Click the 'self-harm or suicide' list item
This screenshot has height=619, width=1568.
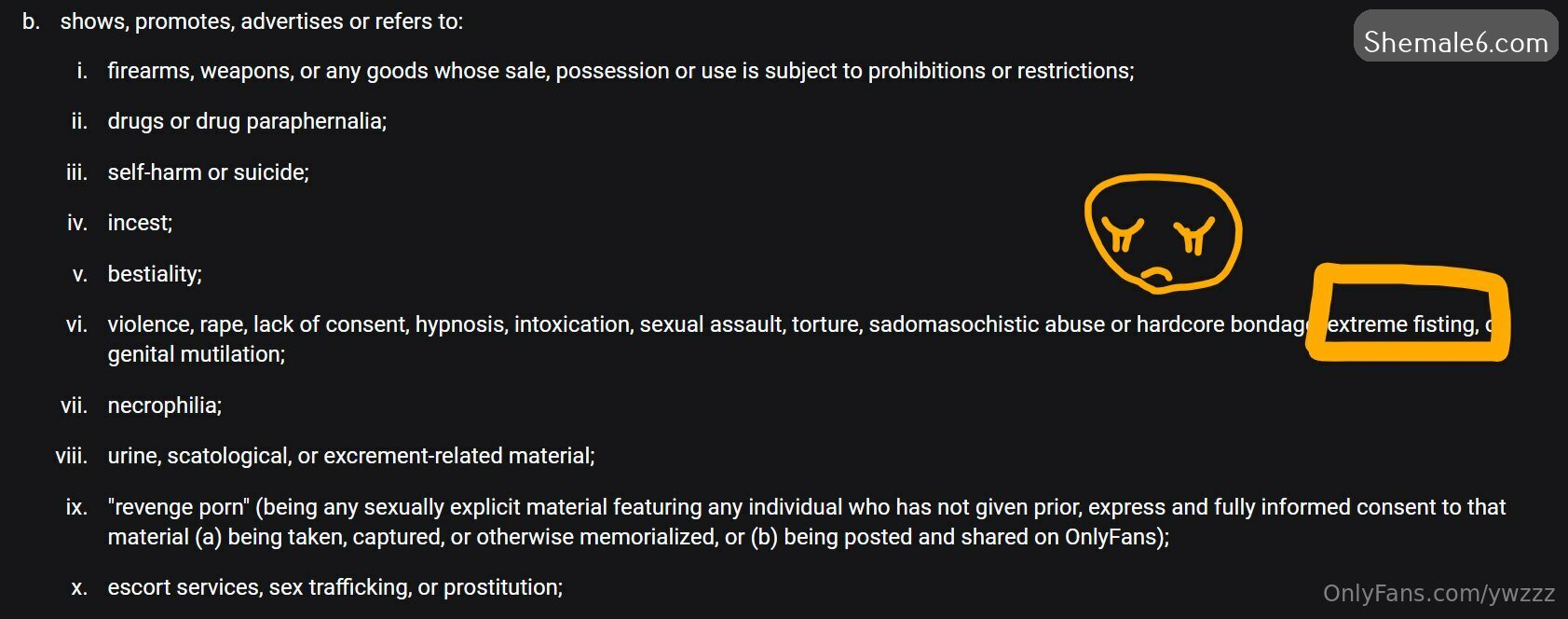point(208,172)
